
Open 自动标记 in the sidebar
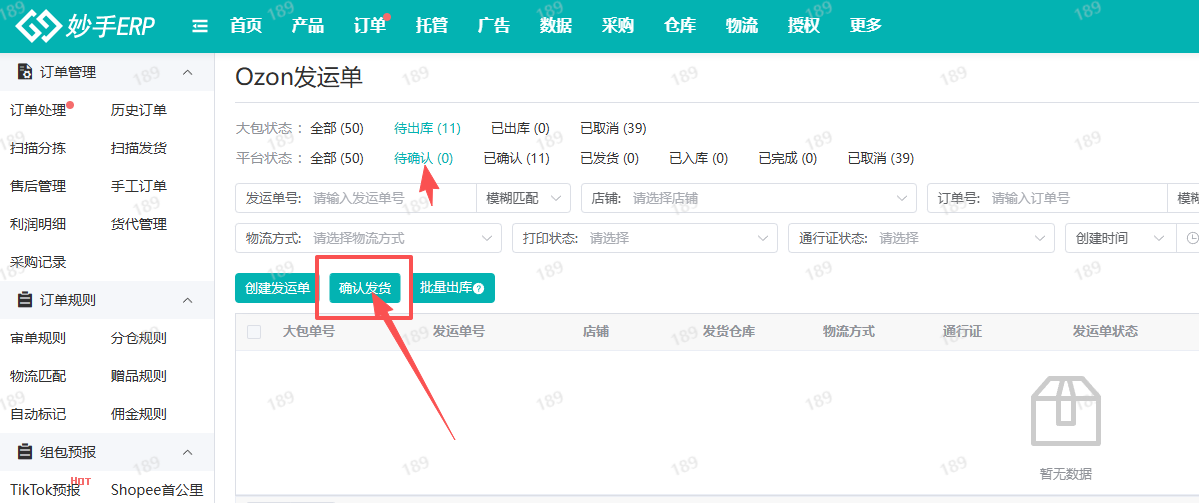38,414
